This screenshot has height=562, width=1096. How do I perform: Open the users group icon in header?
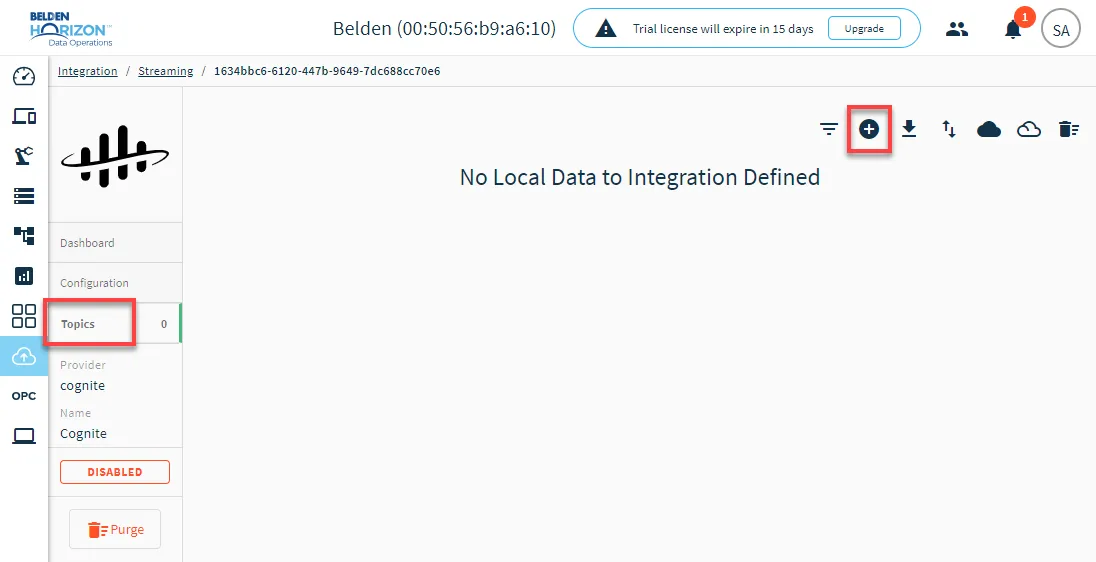click(956, 29)
